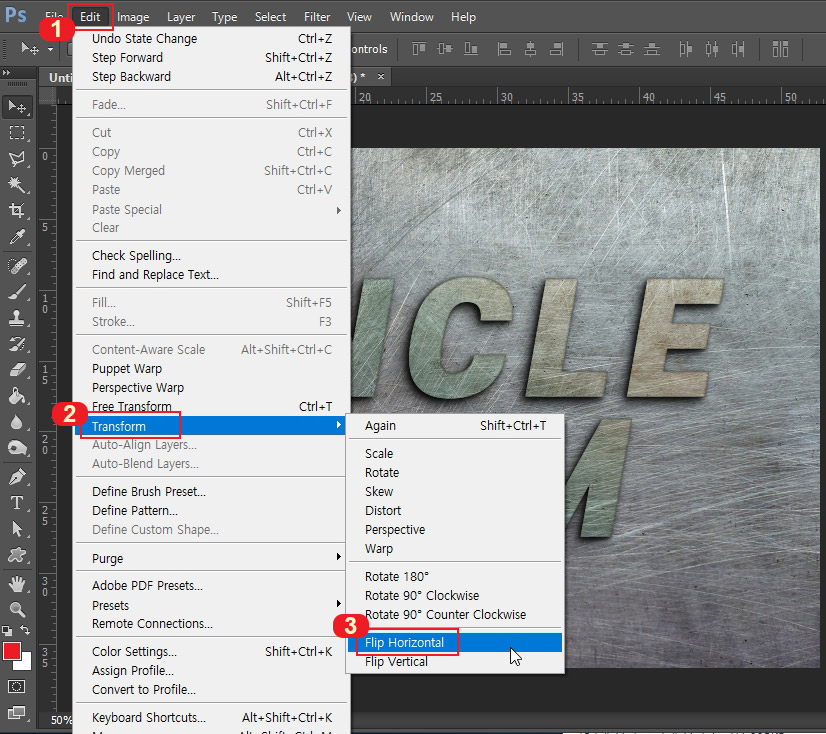Swap foreground and background colors
Viewport: 826px width, 734px height.
(25, 630)
